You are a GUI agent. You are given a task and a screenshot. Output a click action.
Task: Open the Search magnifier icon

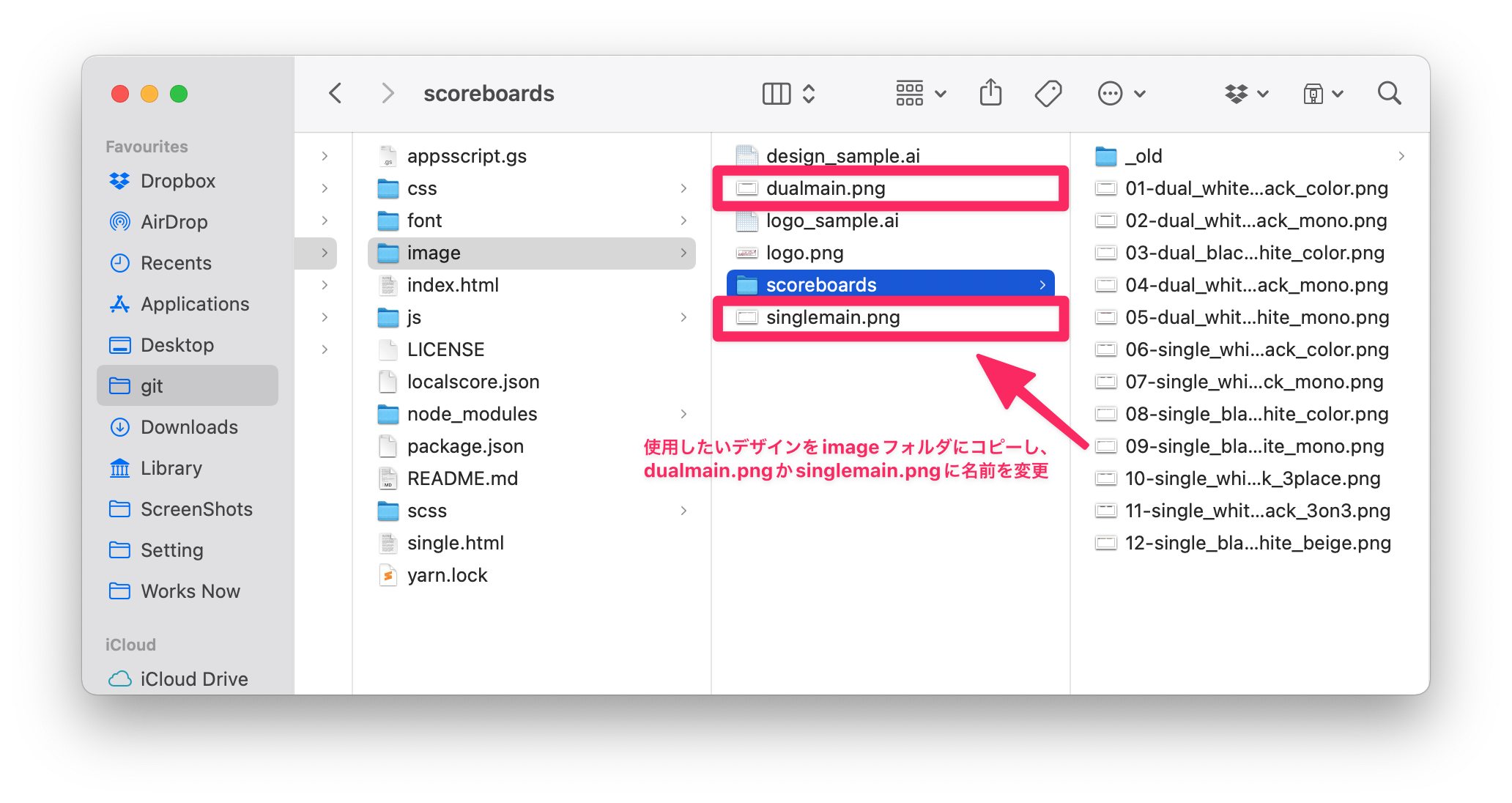(x=1389, y=93)
